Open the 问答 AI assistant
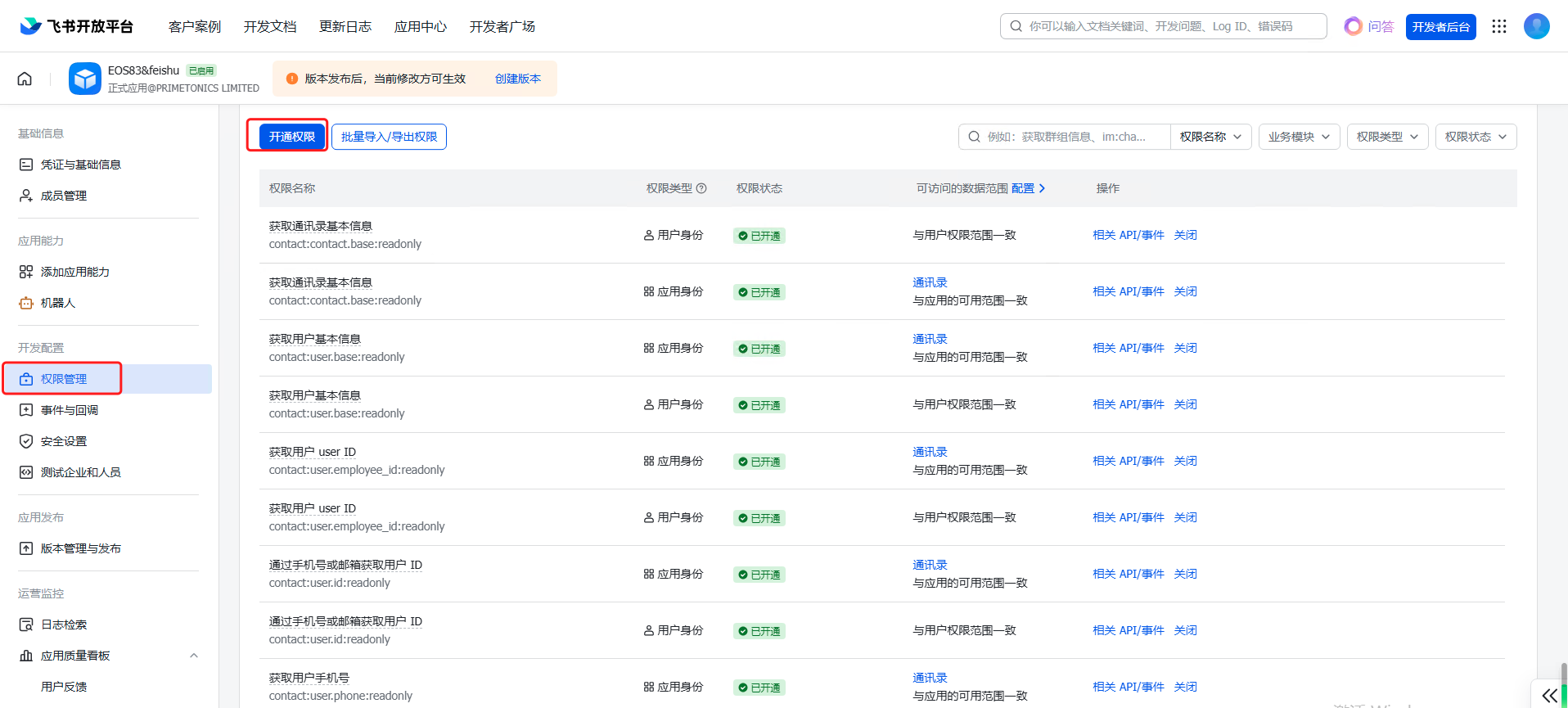The image size is (1568, 708). 1369,26
